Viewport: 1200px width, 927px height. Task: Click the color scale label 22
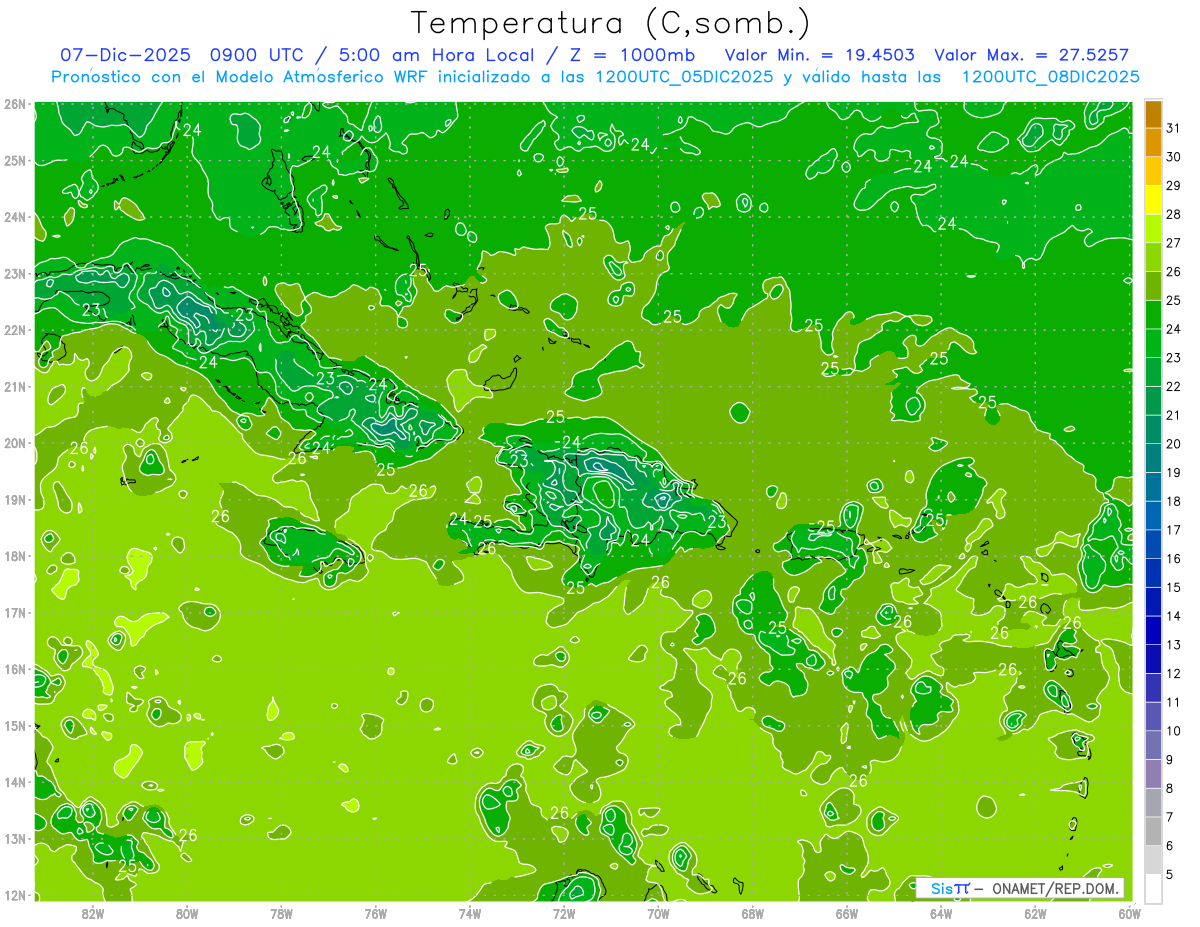click(x=1173, y=386)
